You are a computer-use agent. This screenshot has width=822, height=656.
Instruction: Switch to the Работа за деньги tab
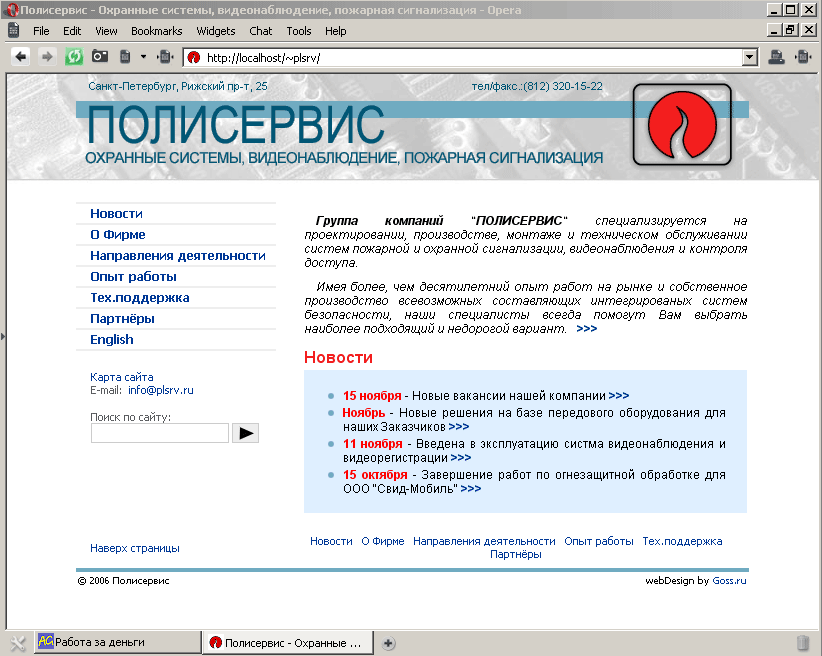tap(118, 642)
